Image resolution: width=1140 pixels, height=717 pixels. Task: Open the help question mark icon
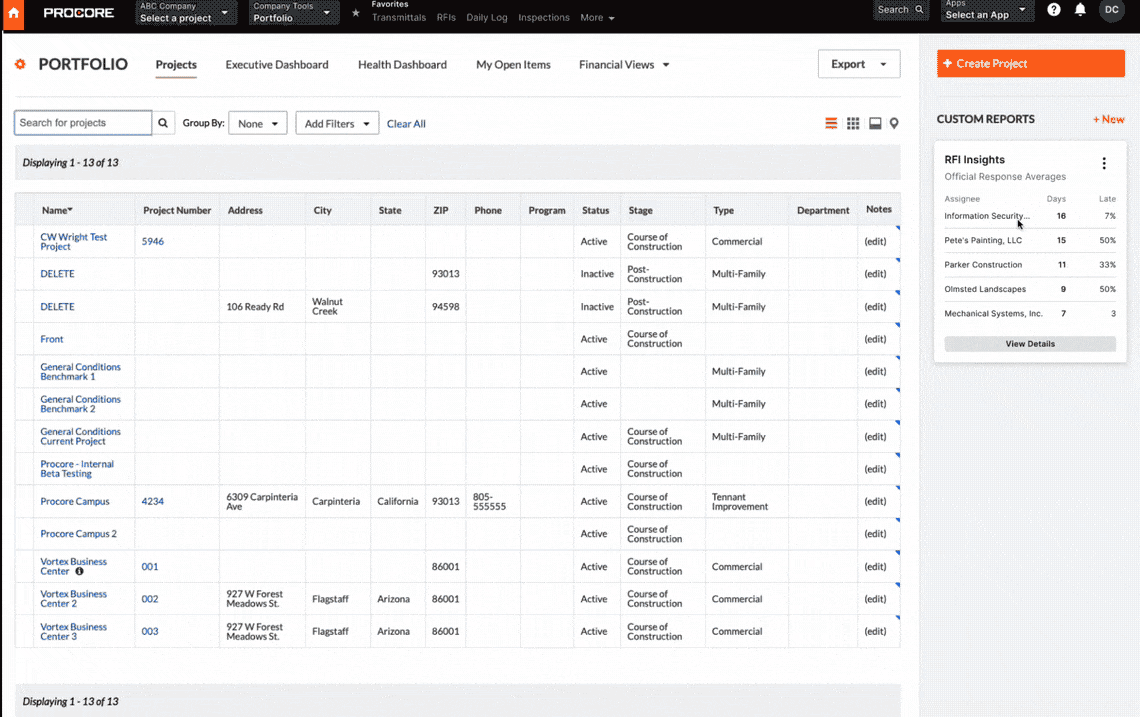[x=1053, y=9]
